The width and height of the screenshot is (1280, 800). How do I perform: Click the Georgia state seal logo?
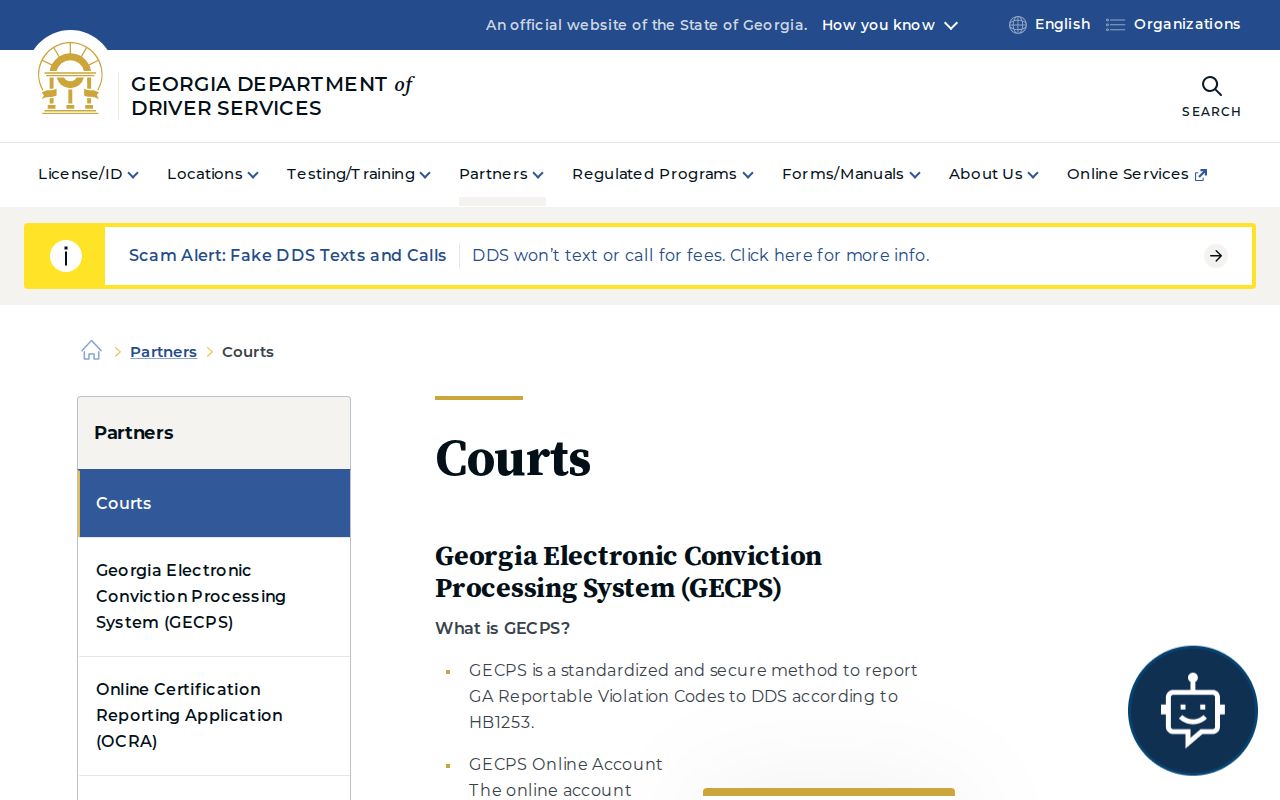click(70, 78)
